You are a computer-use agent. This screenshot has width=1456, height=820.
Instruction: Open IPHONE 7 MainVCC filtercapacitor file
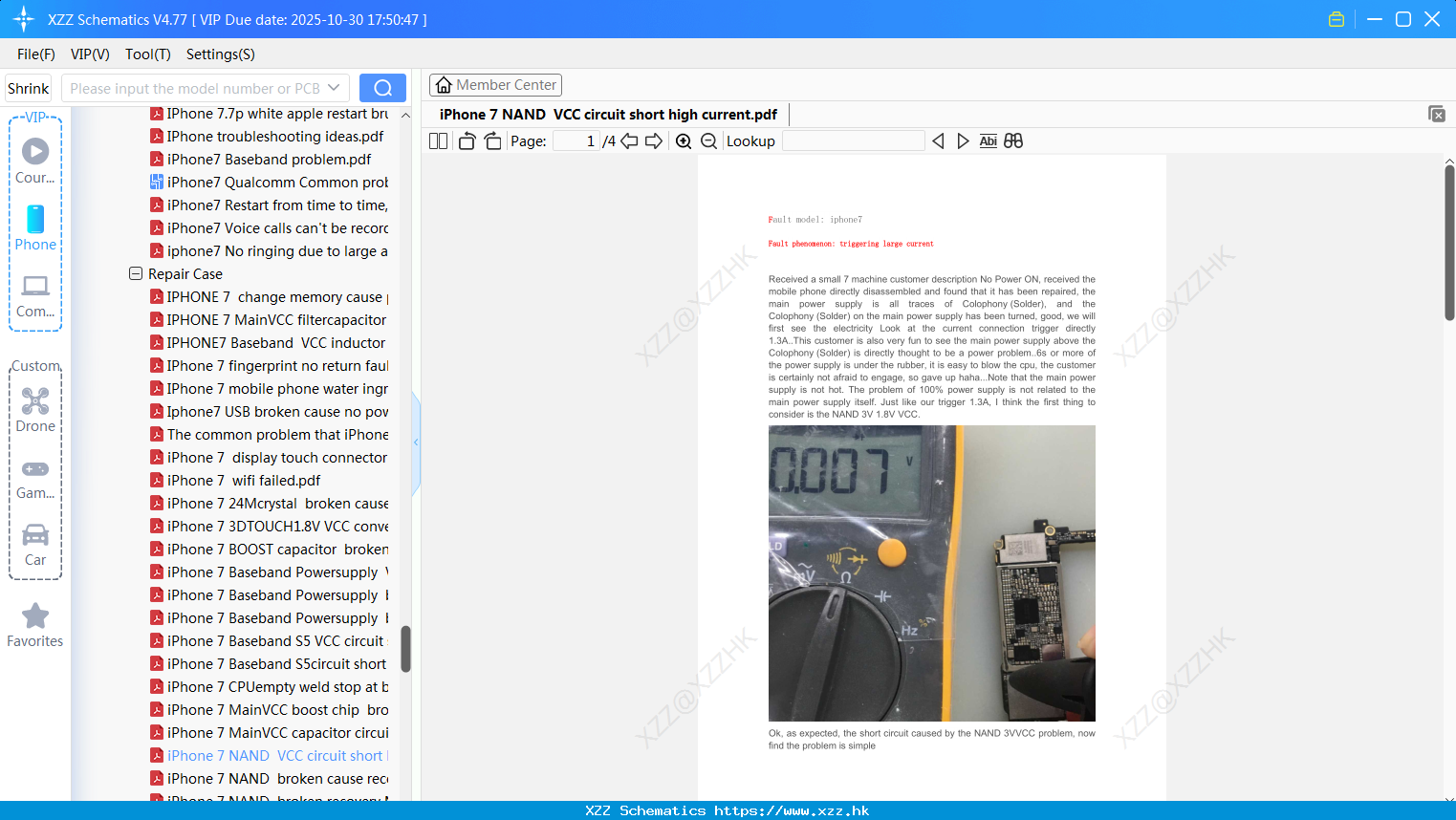click(269, 320)
